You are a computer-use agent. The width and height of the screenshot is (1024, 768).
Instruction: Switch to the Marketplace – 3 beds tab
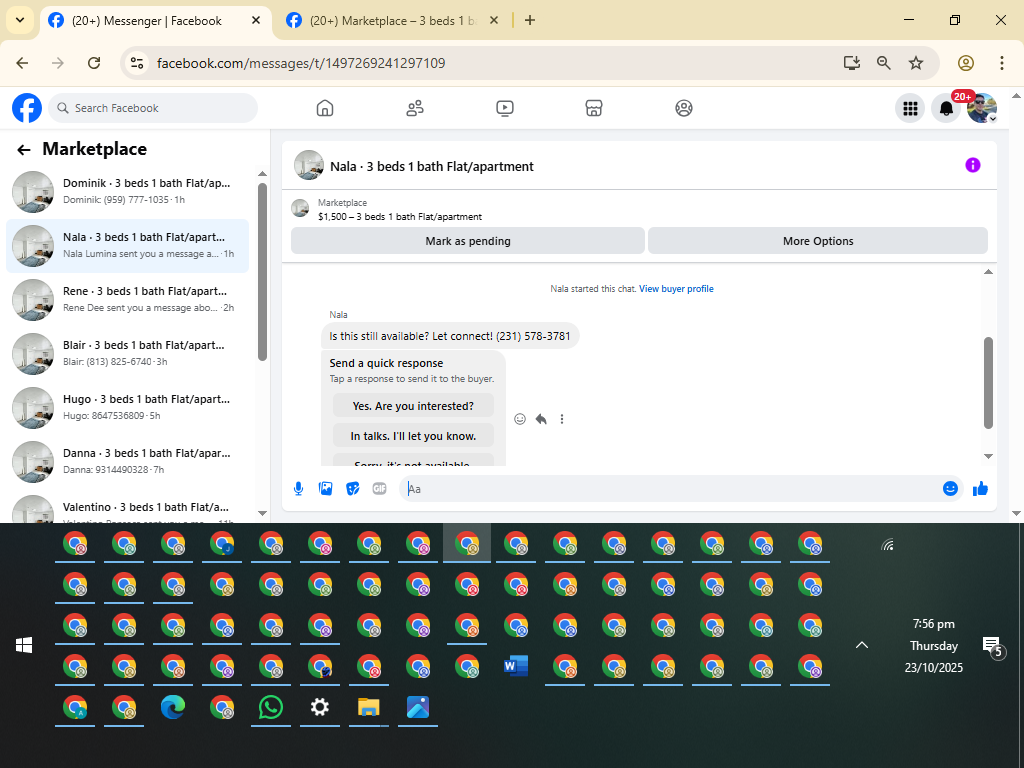393,21
